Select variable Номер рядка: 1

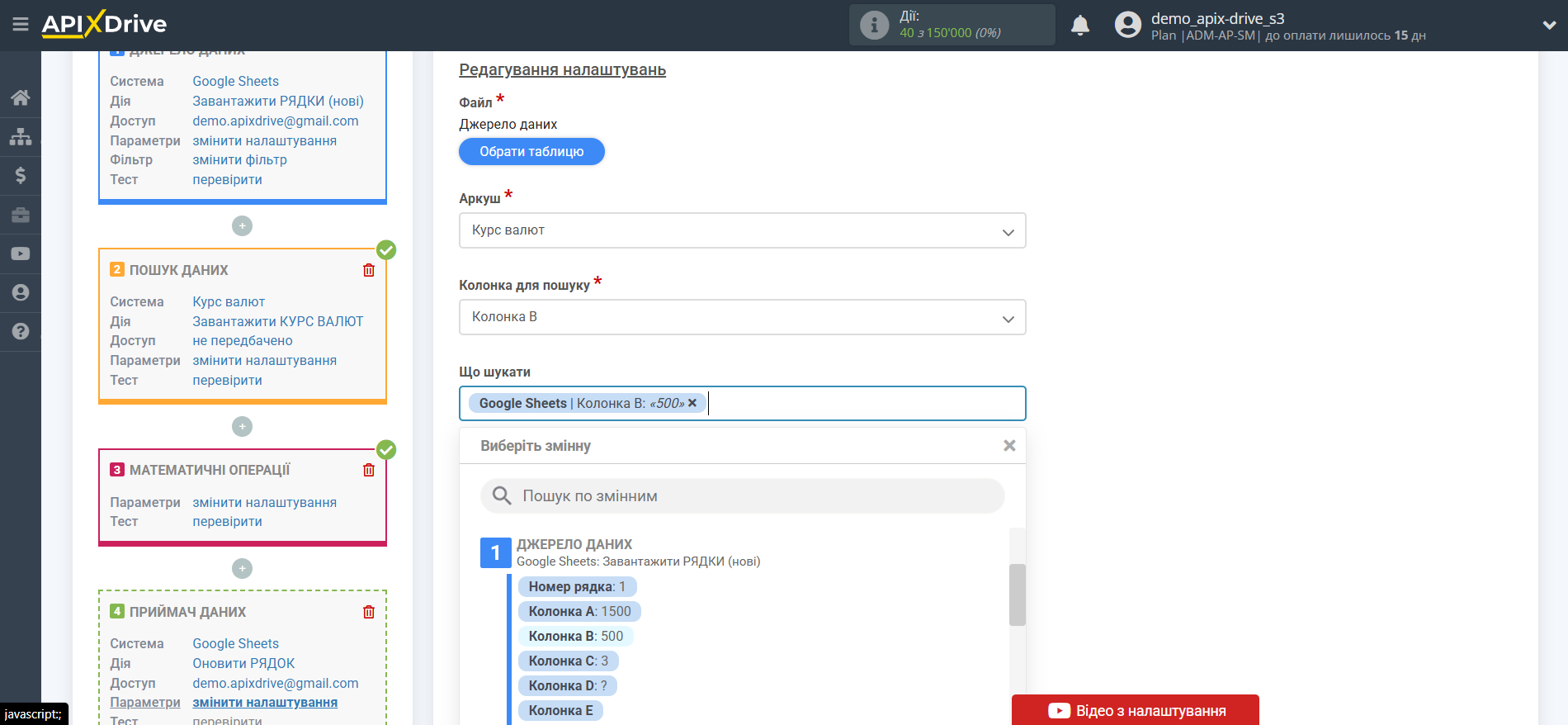click(577, 586)
